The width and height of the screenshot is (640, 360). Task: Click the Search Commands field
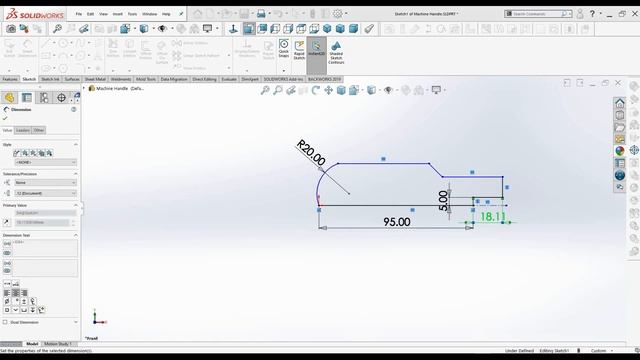(x=538, y=14)
